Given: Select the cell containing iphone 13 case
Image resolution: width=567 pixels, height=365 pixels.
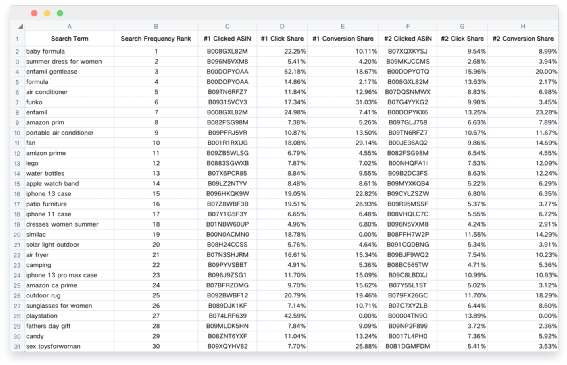Looking at the screenshot, I should coord(69,194).
